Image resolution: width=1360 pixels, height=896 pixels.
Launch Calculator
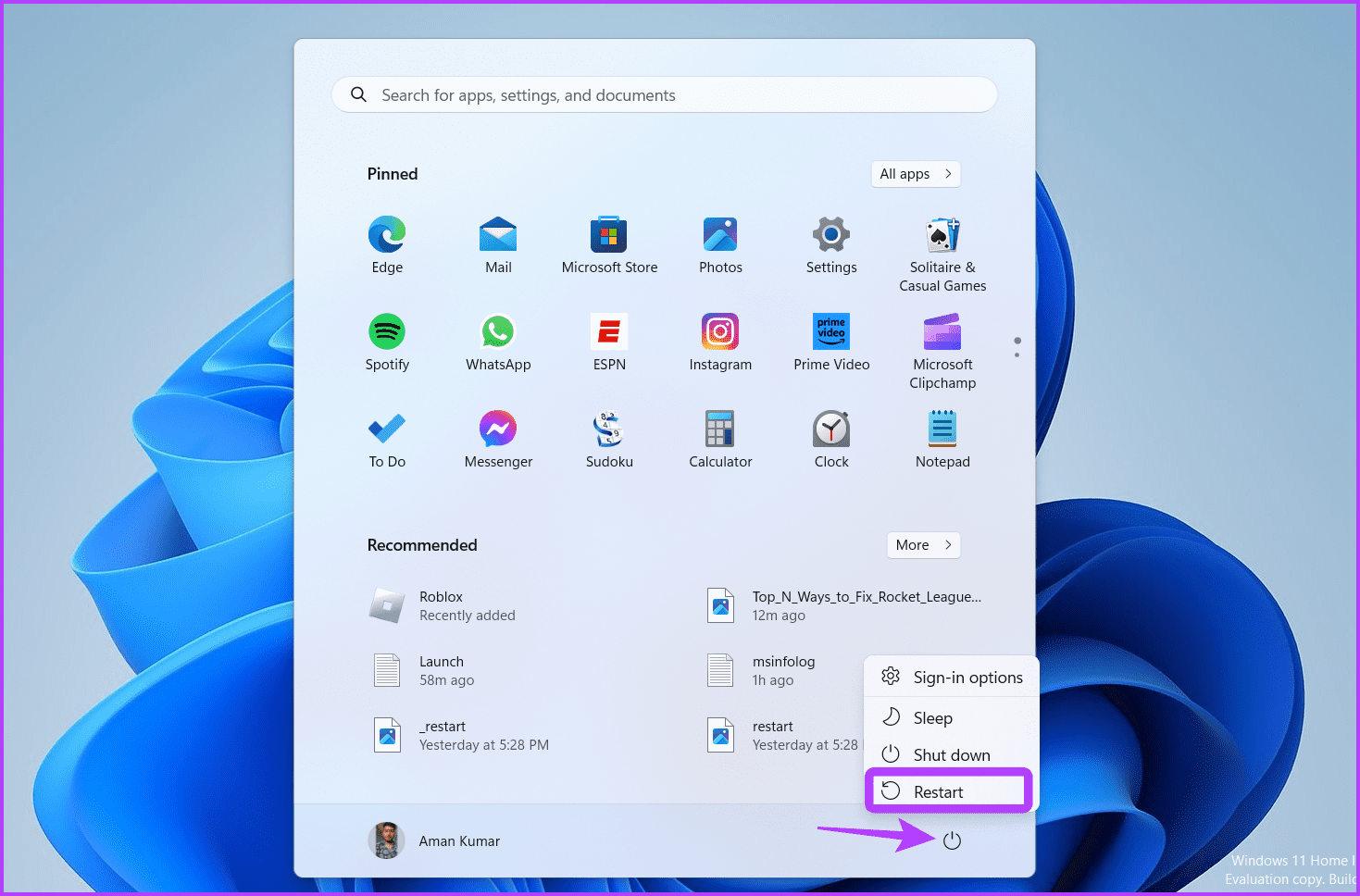click(x=720, y=439)
